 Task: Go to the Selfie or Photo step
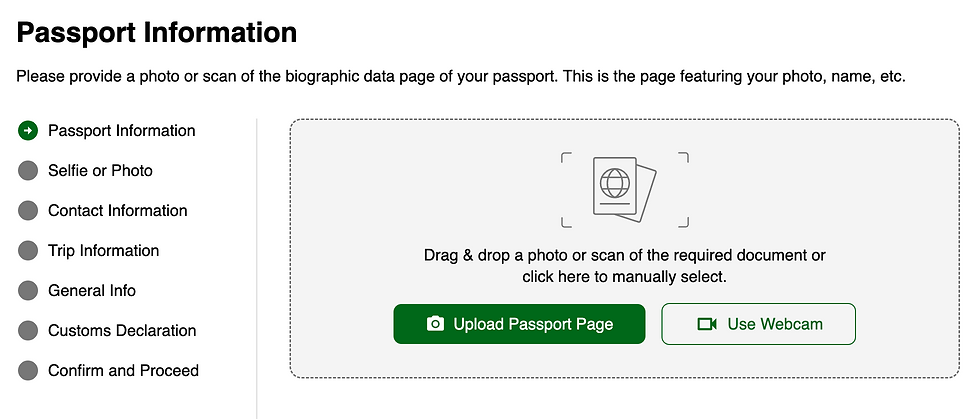[100, 171]
